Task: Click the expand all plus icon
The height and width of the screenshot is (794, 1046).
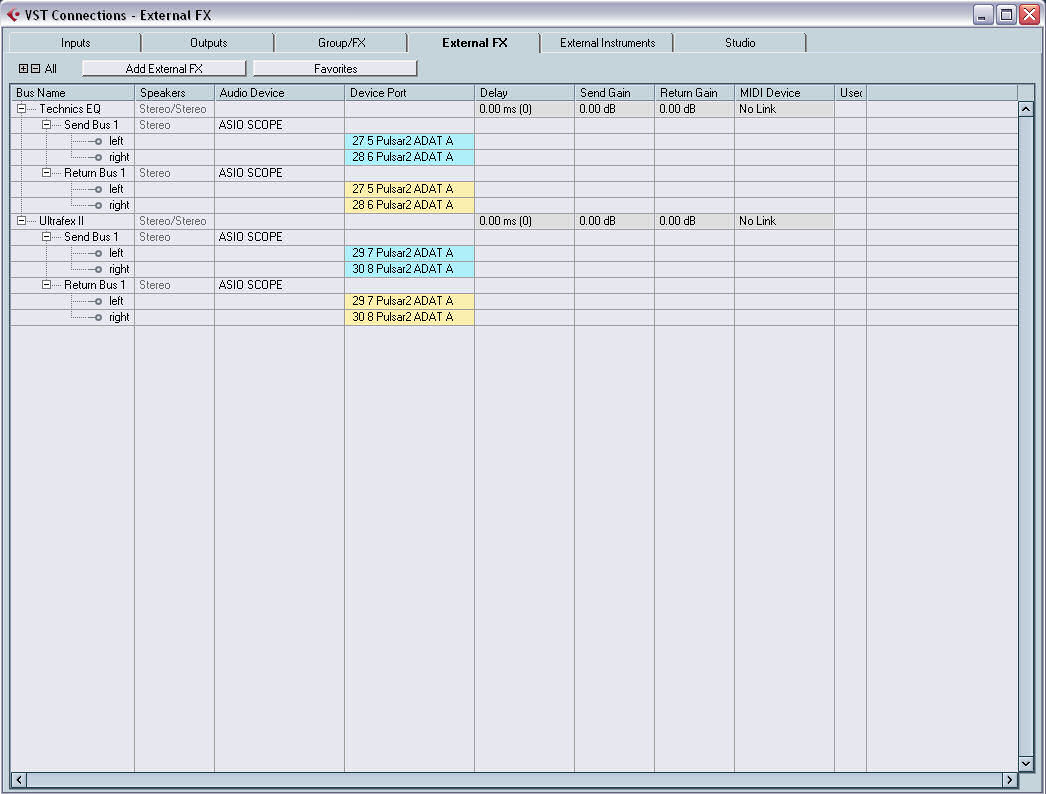Action: 22,68
